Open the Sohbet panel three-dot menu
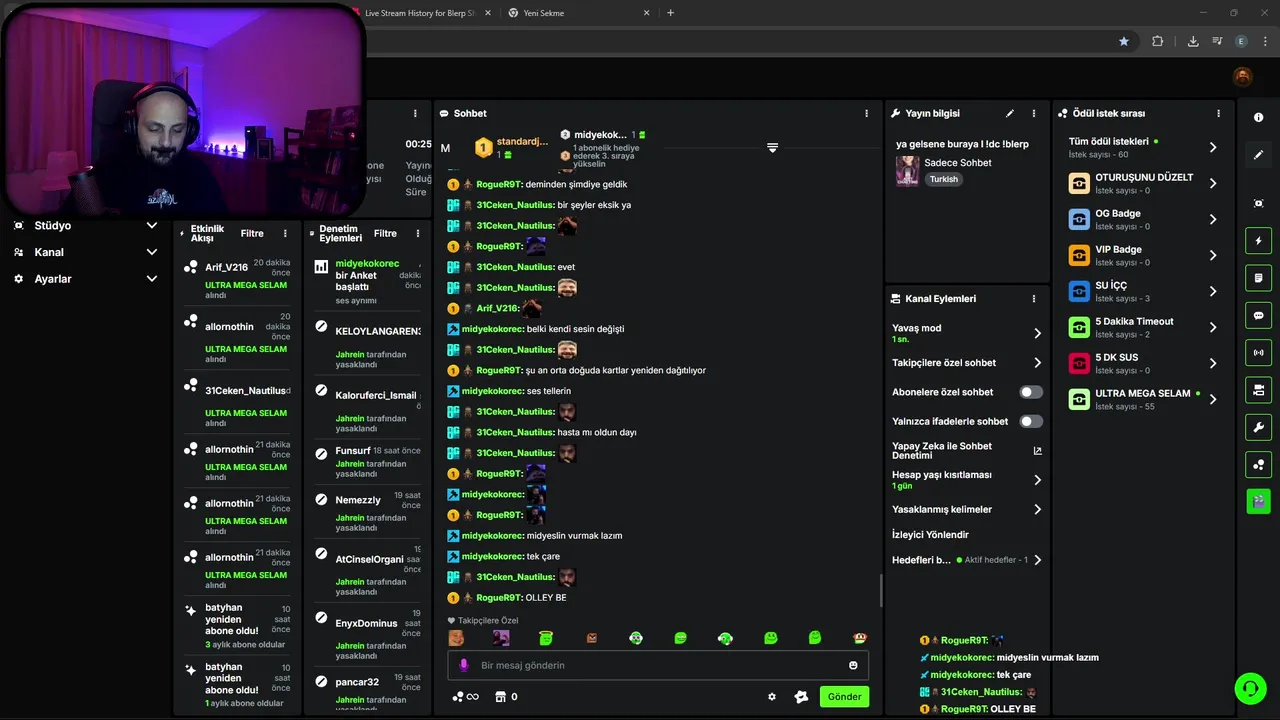The height and width of the screenshot is (720, 1280). [x=867, y=114]
